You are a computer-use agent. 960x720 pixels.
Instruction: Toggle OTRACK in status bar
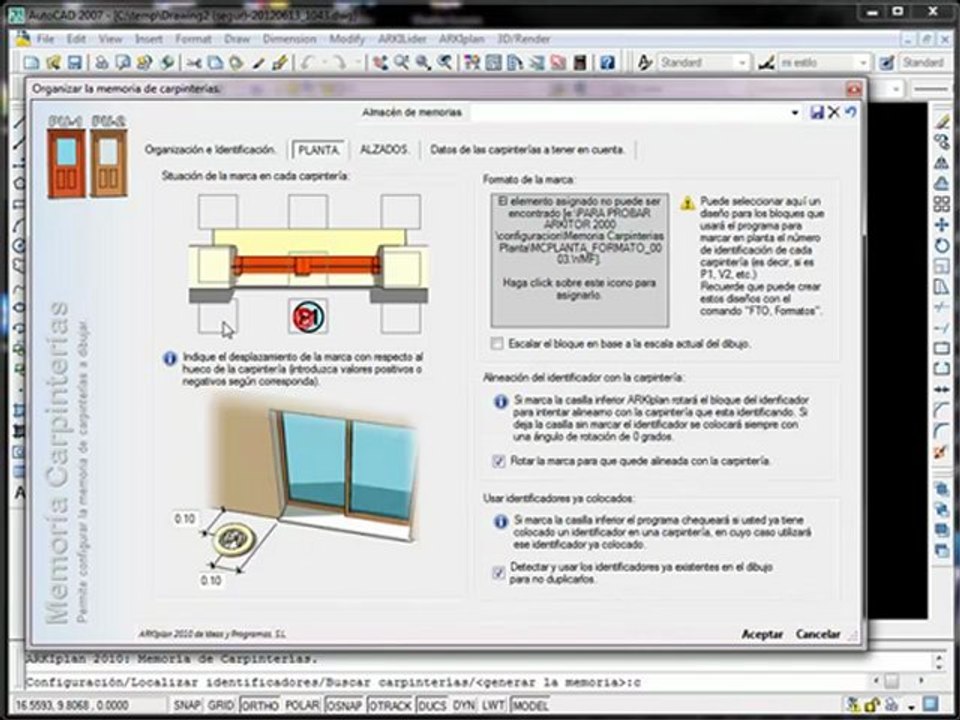tap(390, 706)
